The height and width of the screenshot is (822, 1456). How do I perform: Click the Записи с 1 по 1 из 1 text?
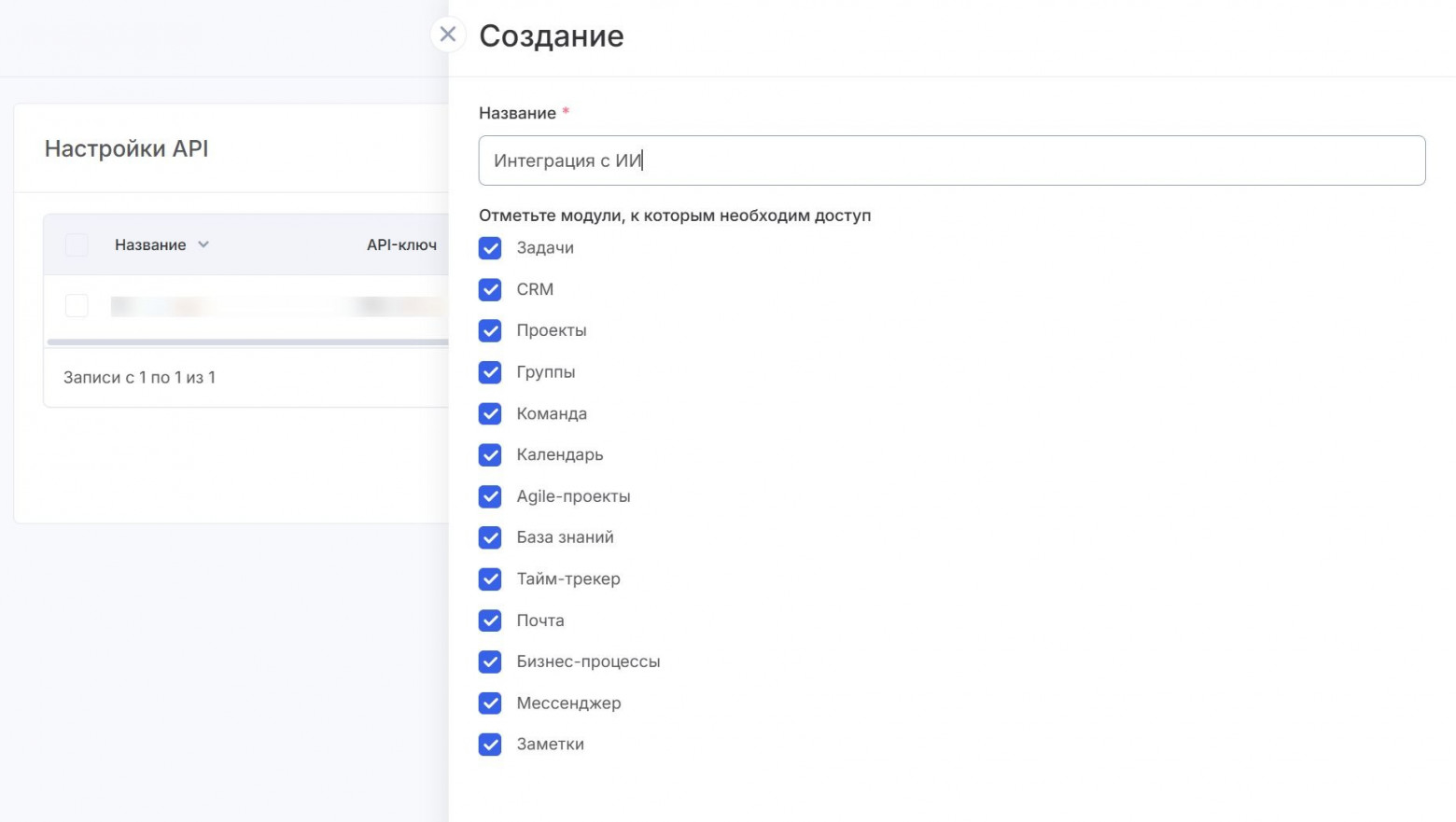(x=139, y=377)
